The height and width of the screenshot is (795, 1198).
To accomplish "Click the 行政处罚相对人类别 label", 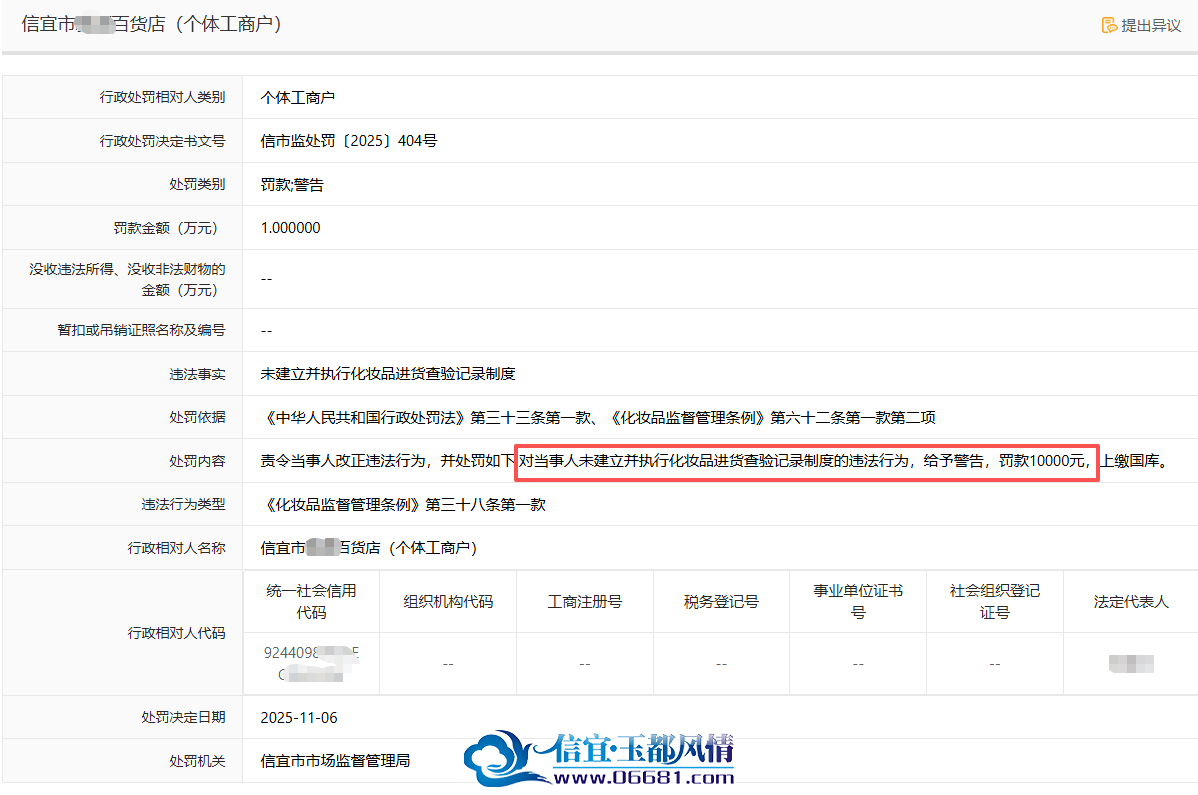I will click(162, 97).
